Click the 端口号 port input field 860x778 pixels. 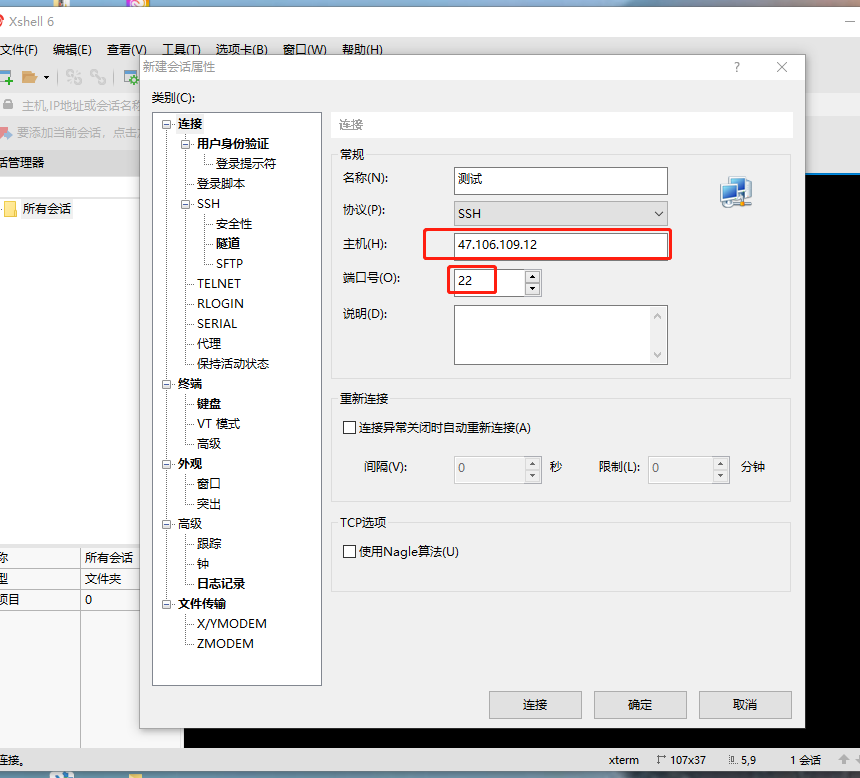(489, 282)
